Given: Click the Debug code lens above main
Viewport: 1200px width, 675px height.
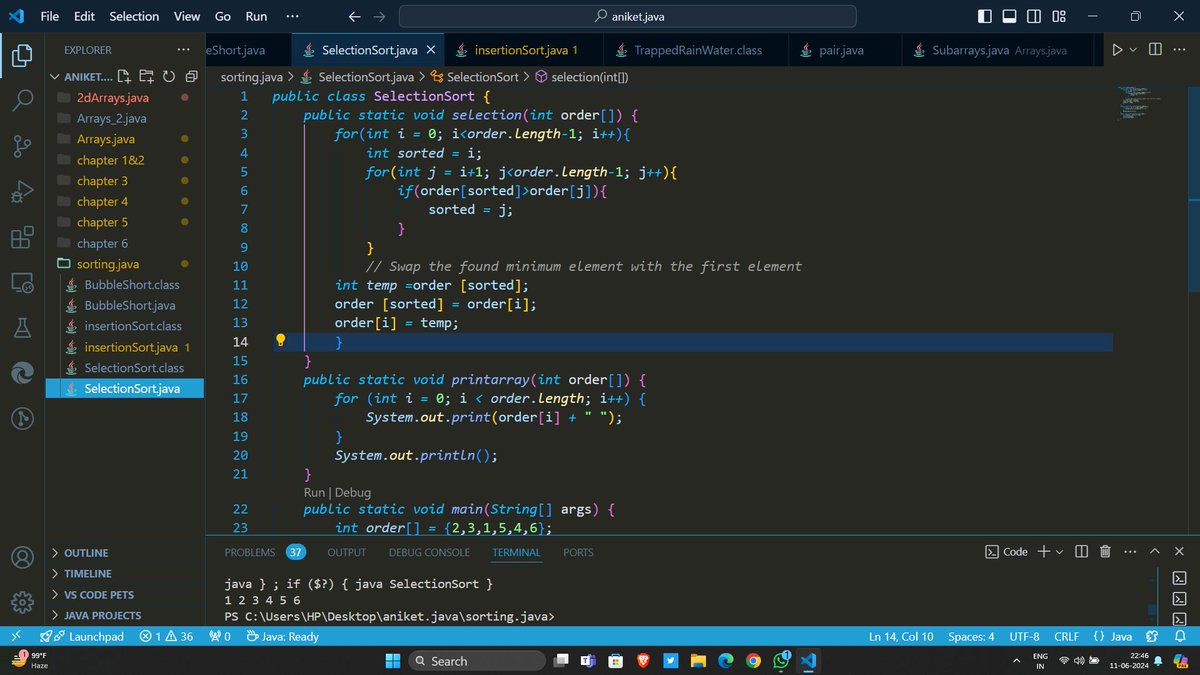Looking at the screenshot, I should (353, 492).
